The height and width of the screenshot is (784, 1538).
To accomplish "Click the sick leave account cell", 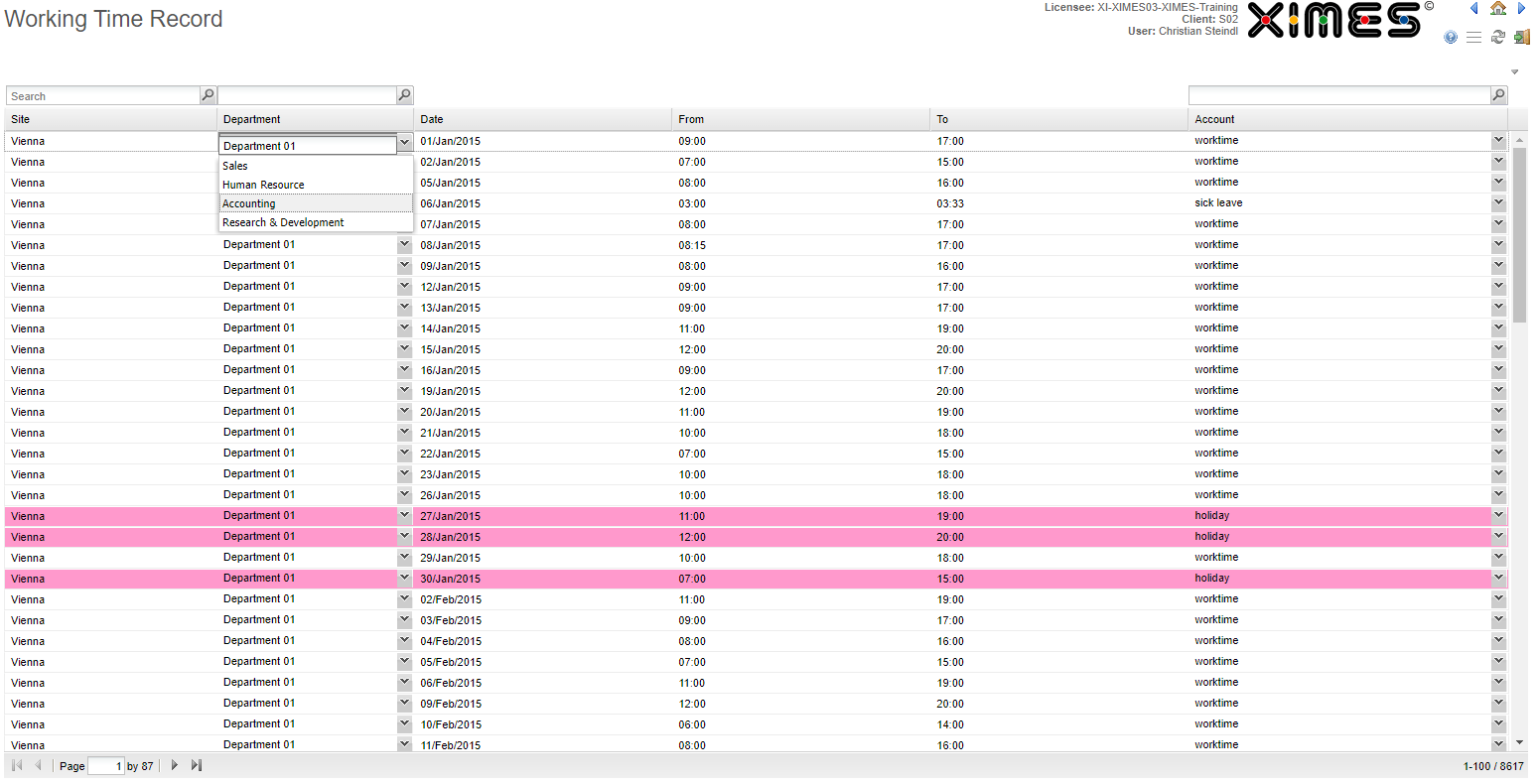I will click(x=1340, y=202).
